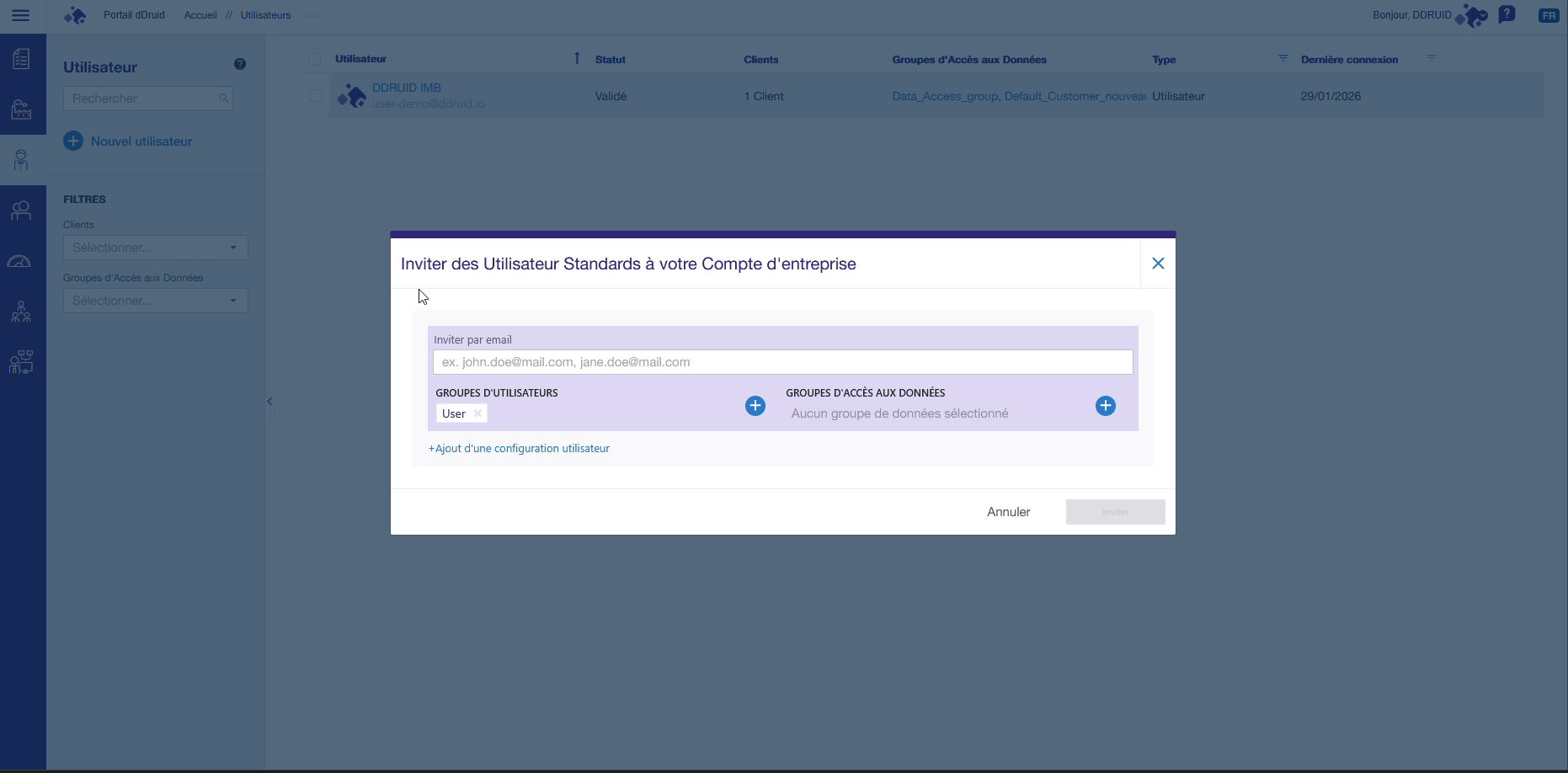Click Dernière connexion column header
1568x773 pixels.
point(1349,60)
